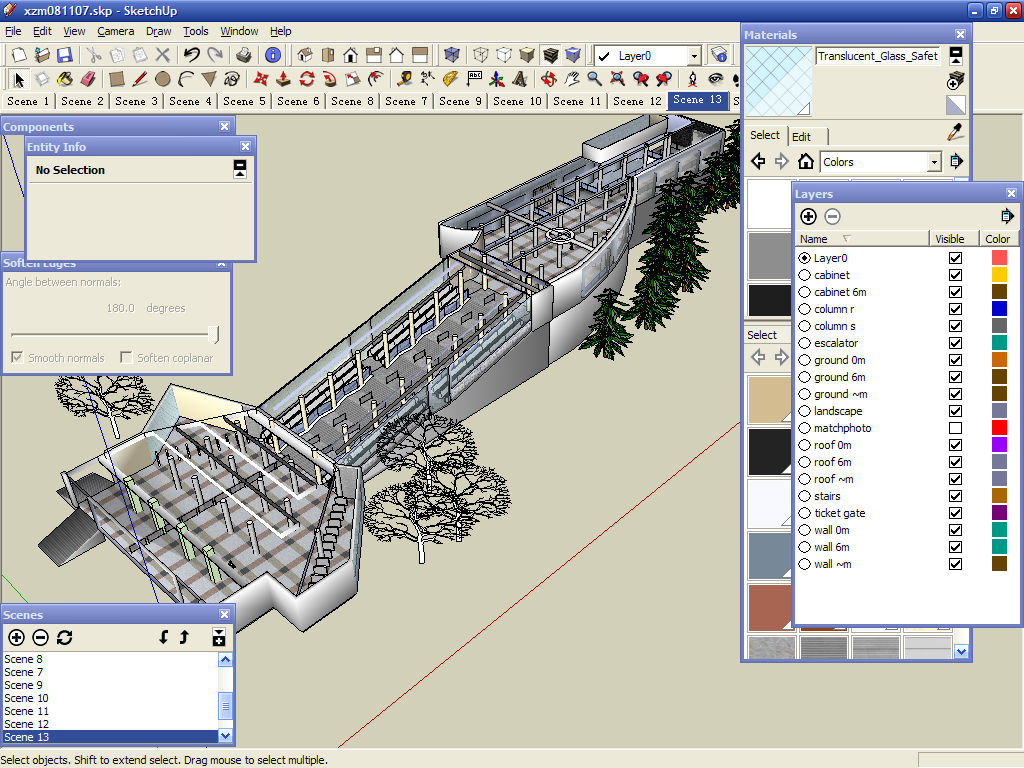Open the Layer0 toolbar dropdown

click(694, 56)
